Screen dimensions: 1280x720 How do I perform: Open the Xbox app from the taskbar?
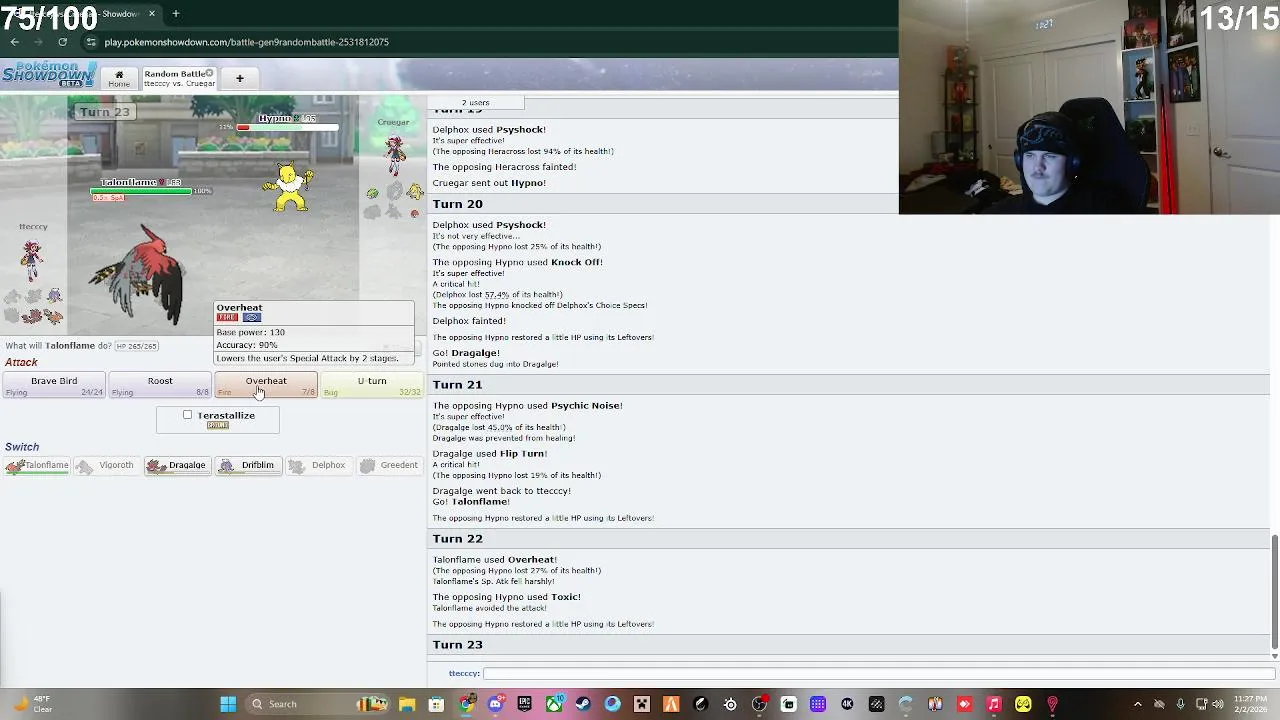[x=554, y=704]
